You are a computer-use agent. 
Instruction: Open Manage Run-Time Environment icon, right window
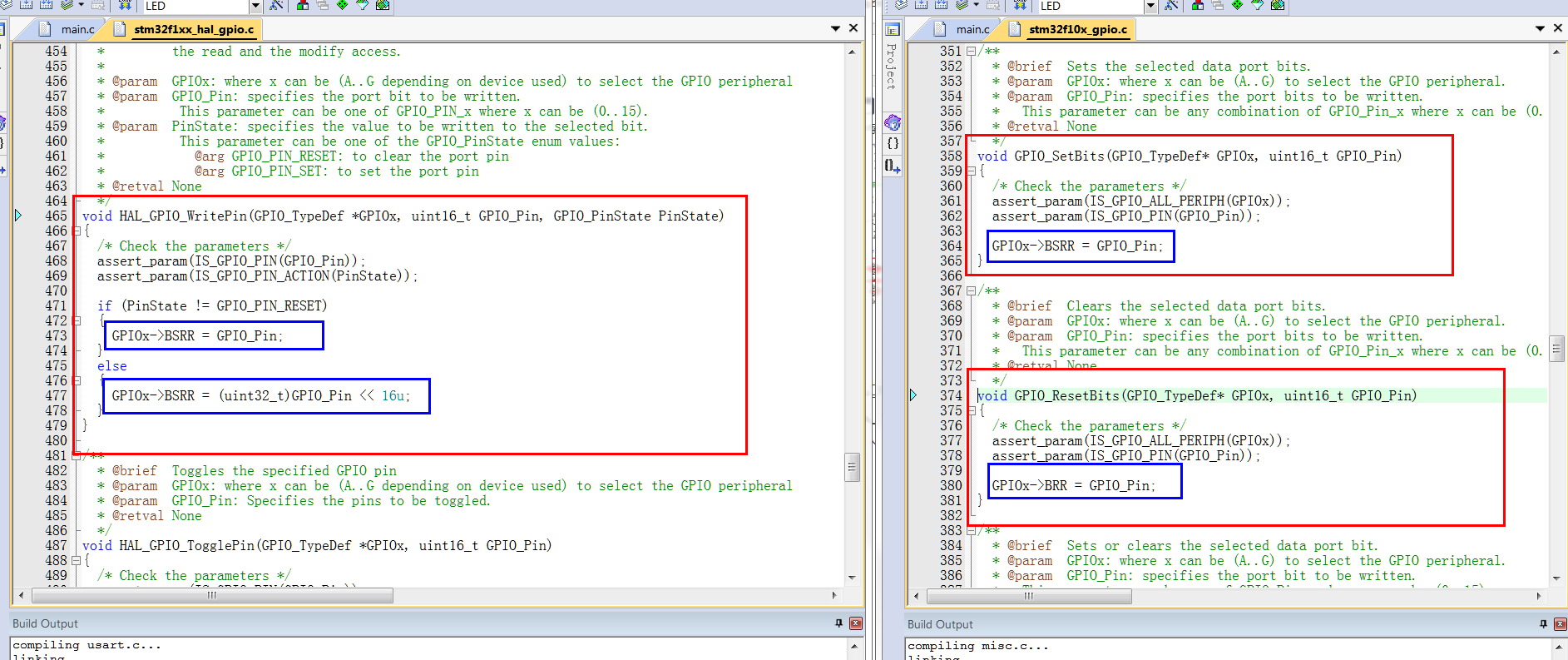1238,5
